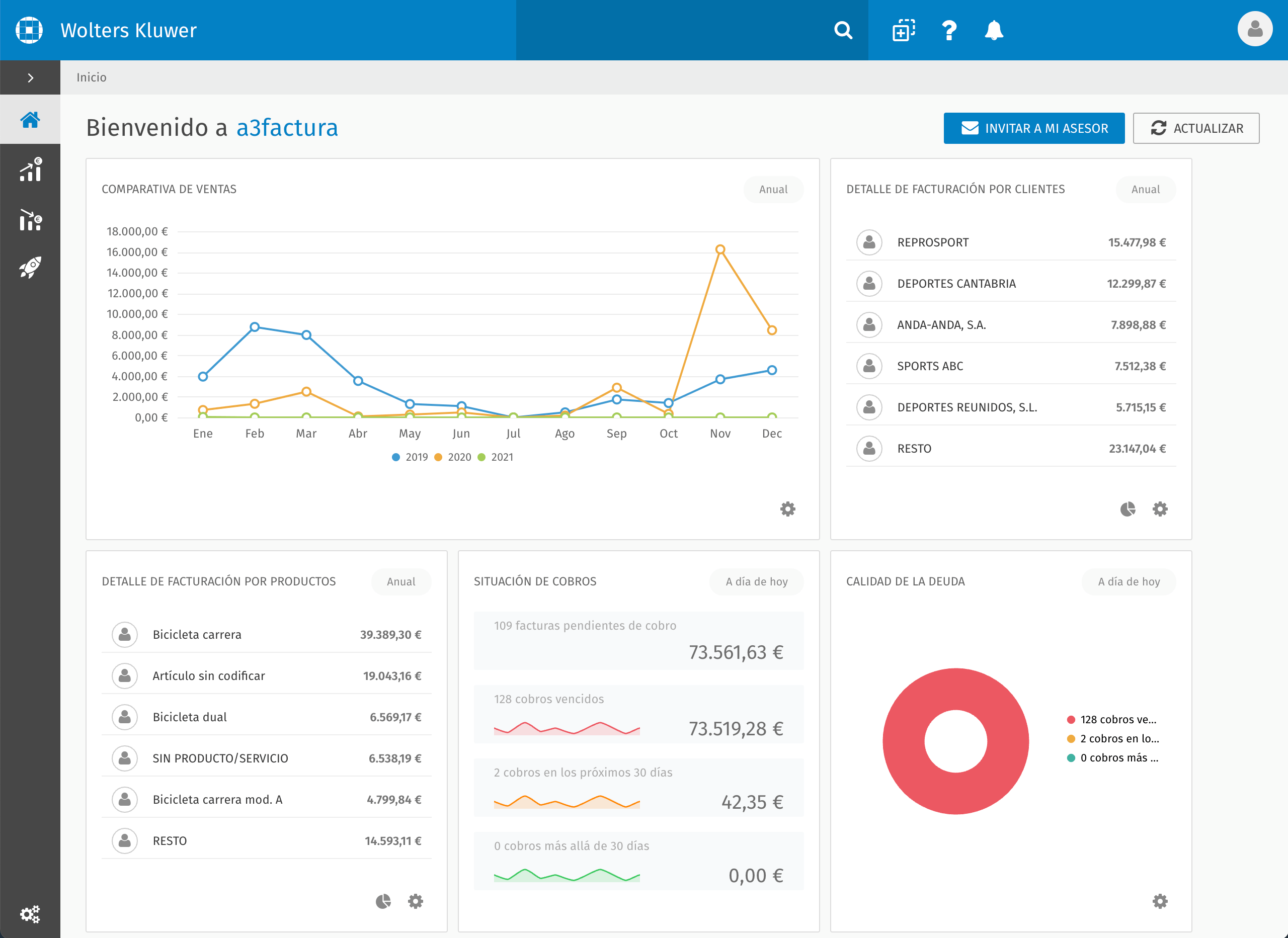The image size is (1288, 938).
Task: Toggle '0 cobros más ...' donut legend entry
Action: [1113, 757]
